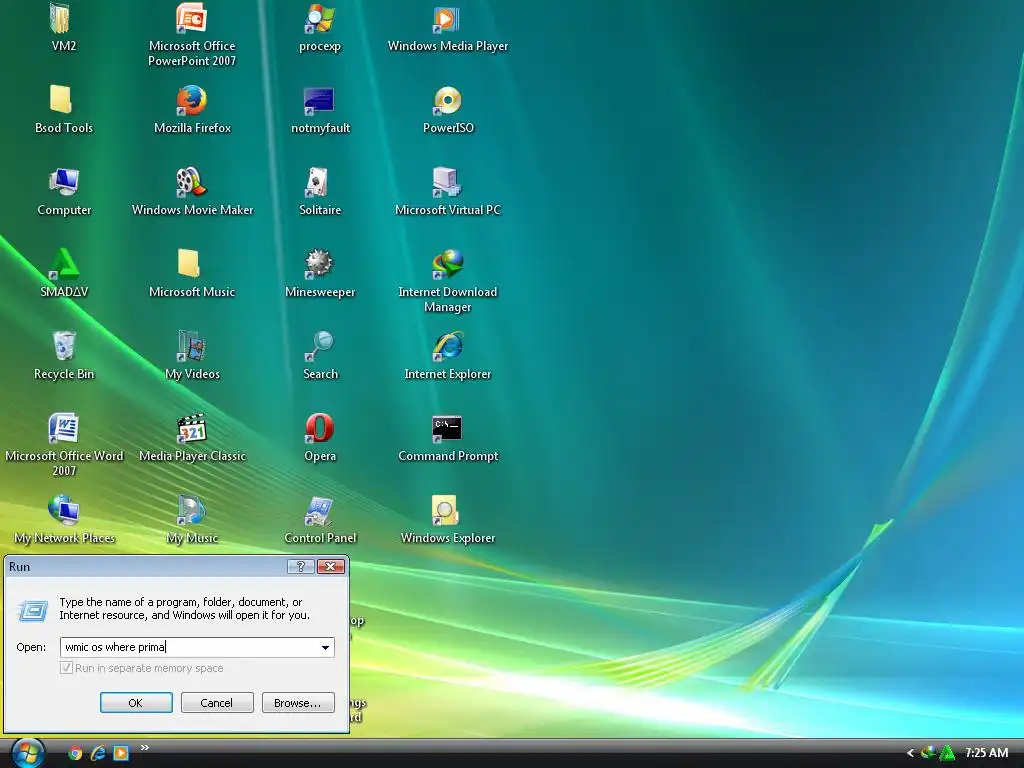This screenshot has height=768, width=1024.
Task: Select the SMADAV antivirus shortcut
Action: coord(63,264)
